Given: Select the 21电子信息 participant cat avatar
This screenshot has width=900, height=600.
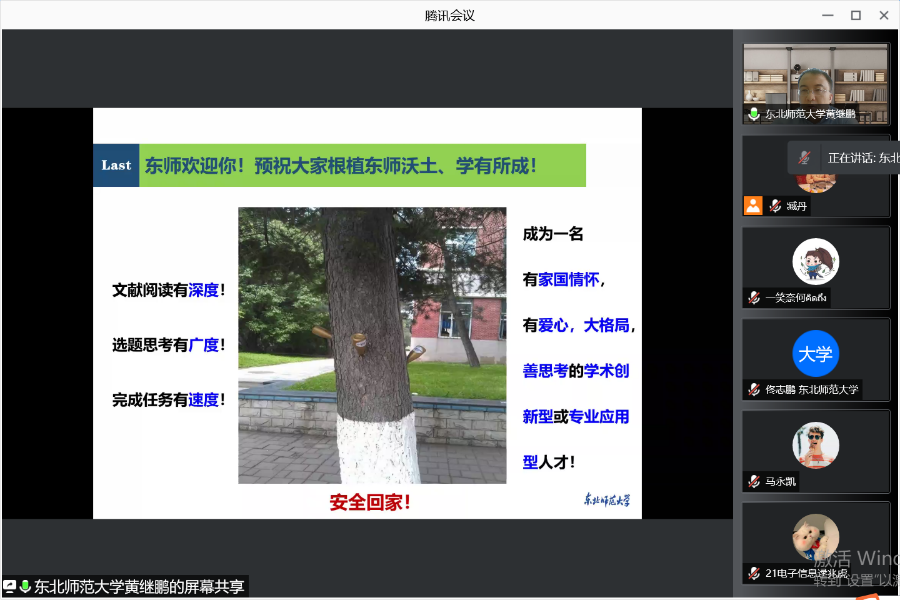Looking at the screenshot, I should 815,537.
